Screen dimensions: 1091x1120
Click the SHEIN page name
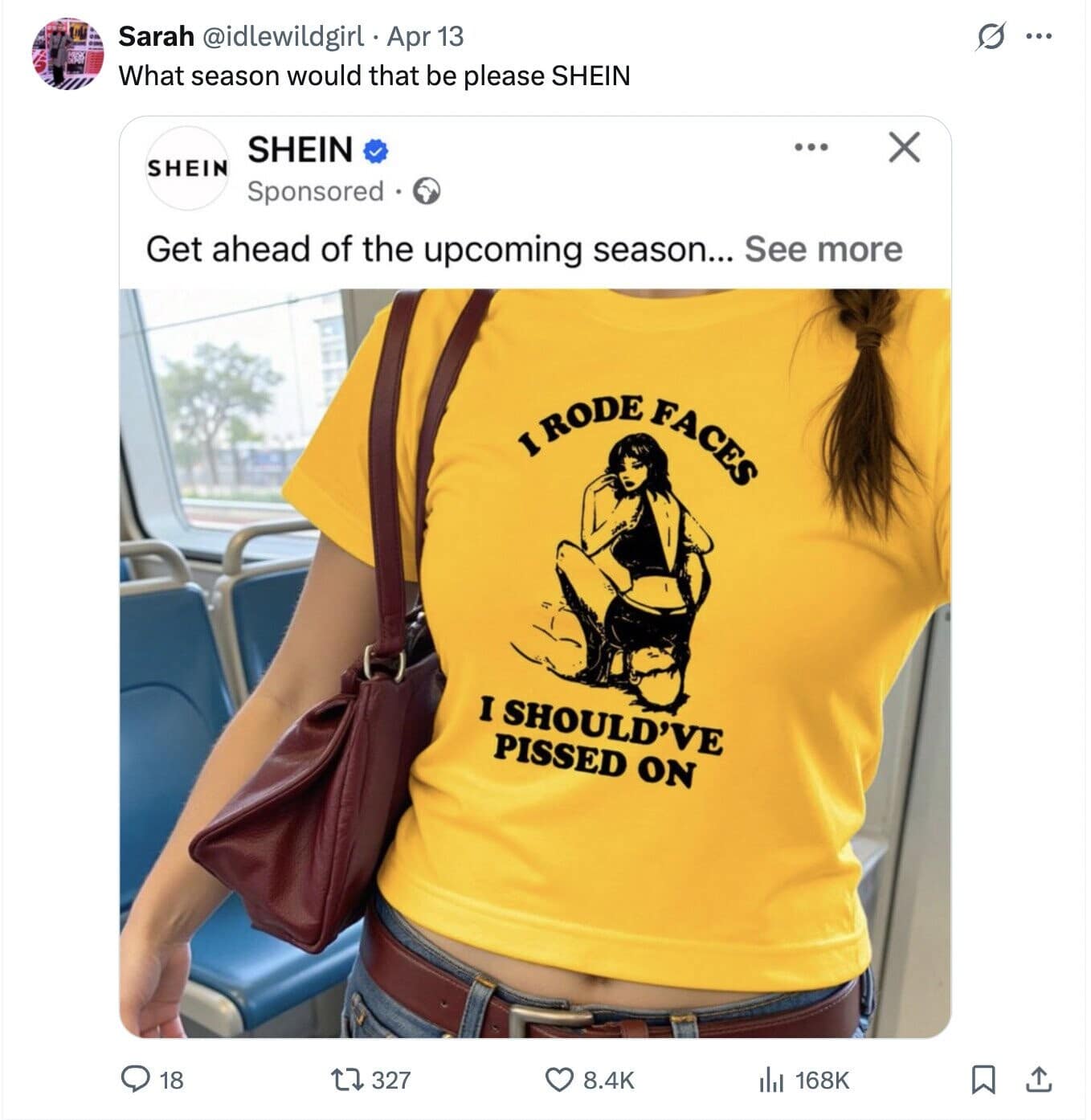(x=300, y=149)
